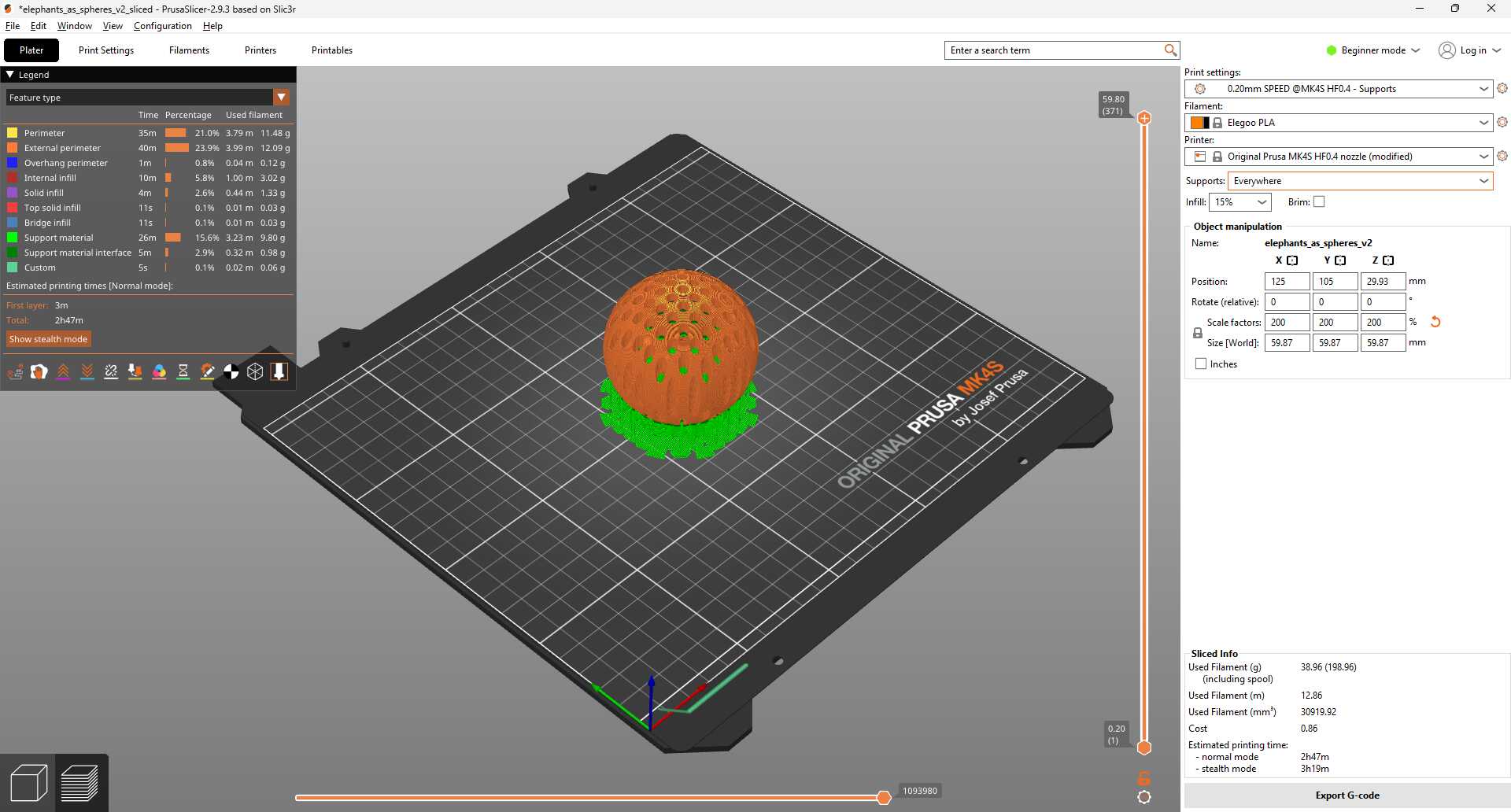Expand the Supports dropdown
The height and width of the screenshot is (812, 1511).
tap(1483, 181)
